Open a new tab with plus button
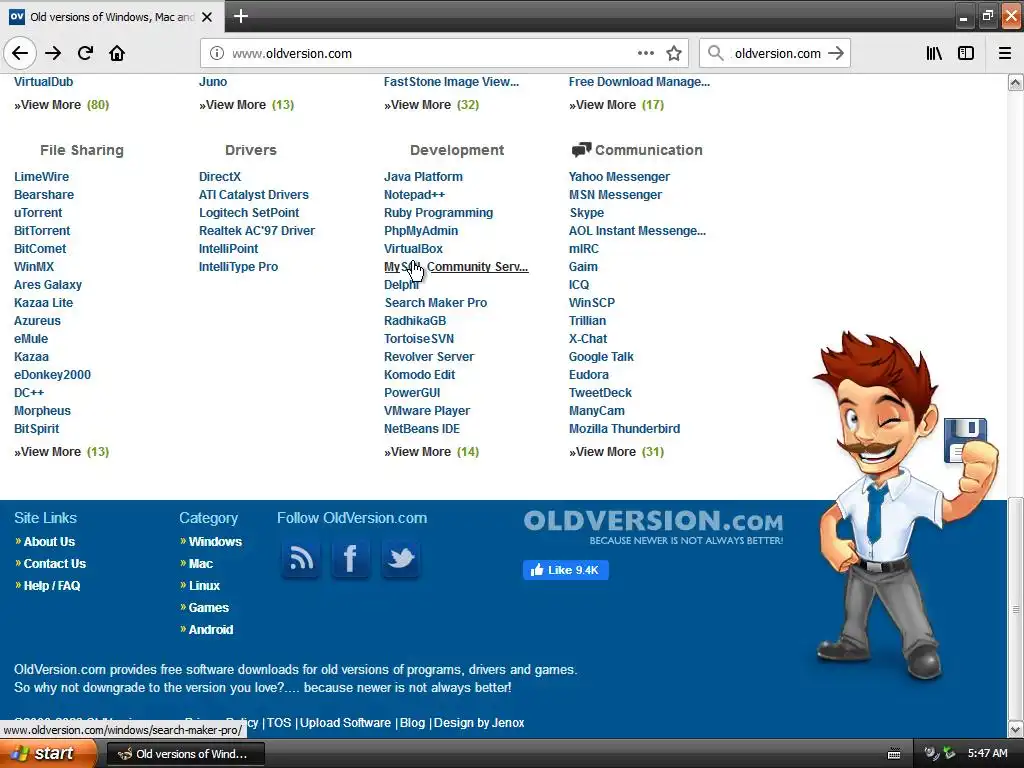This screenshot has height=768, width=1024. pos(240,16)
